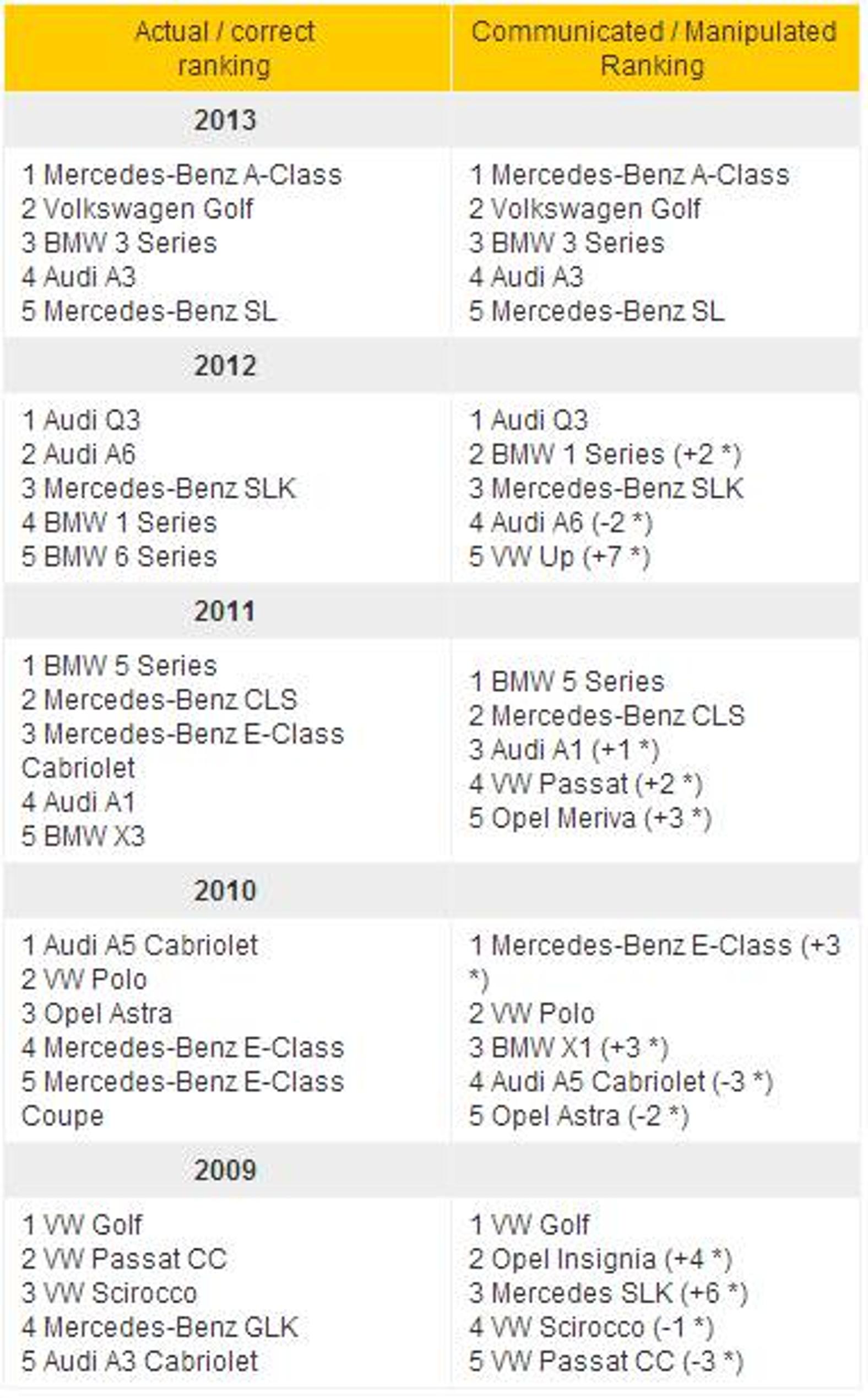Select the 2009 year heading
Viewport: 868px width, 1398px height.
pyautogui.click(x=225, y=1170)
